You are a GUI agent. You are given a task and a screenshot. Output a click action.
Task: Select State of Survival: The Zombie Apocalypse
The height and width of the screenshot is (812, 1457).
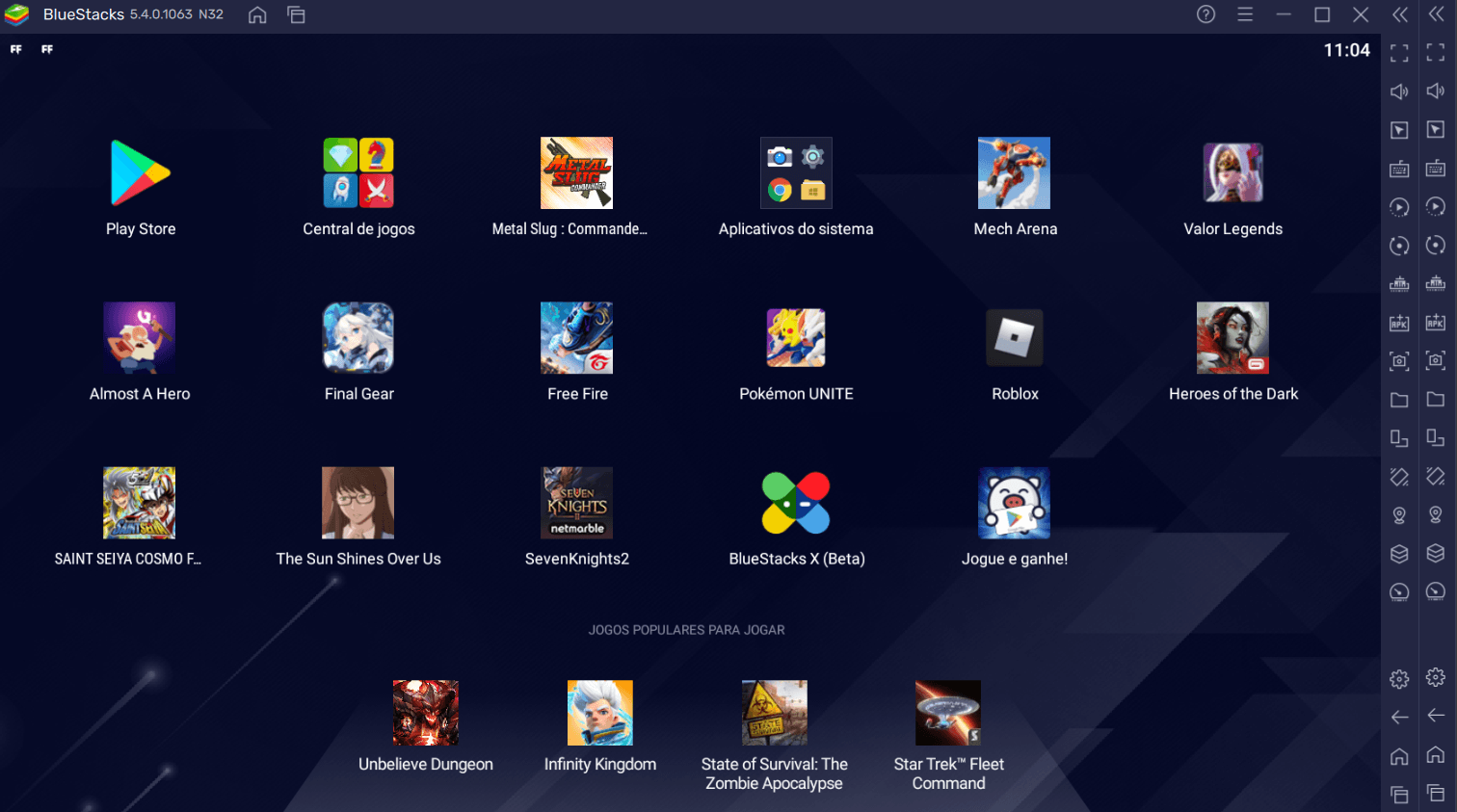coord(775,713)
